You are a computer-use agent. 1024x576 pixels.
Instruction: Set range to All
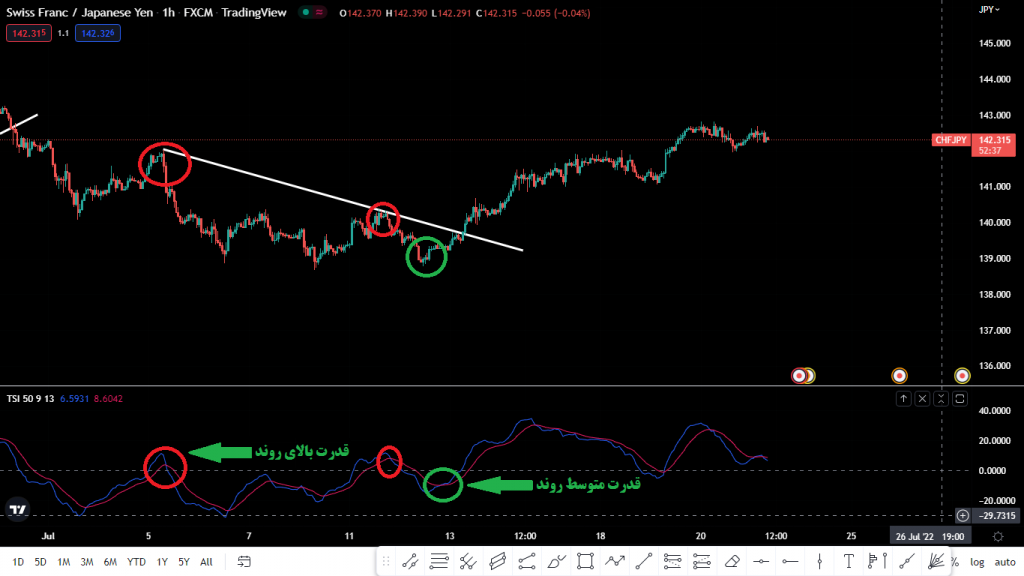click(x=206, y=562)
